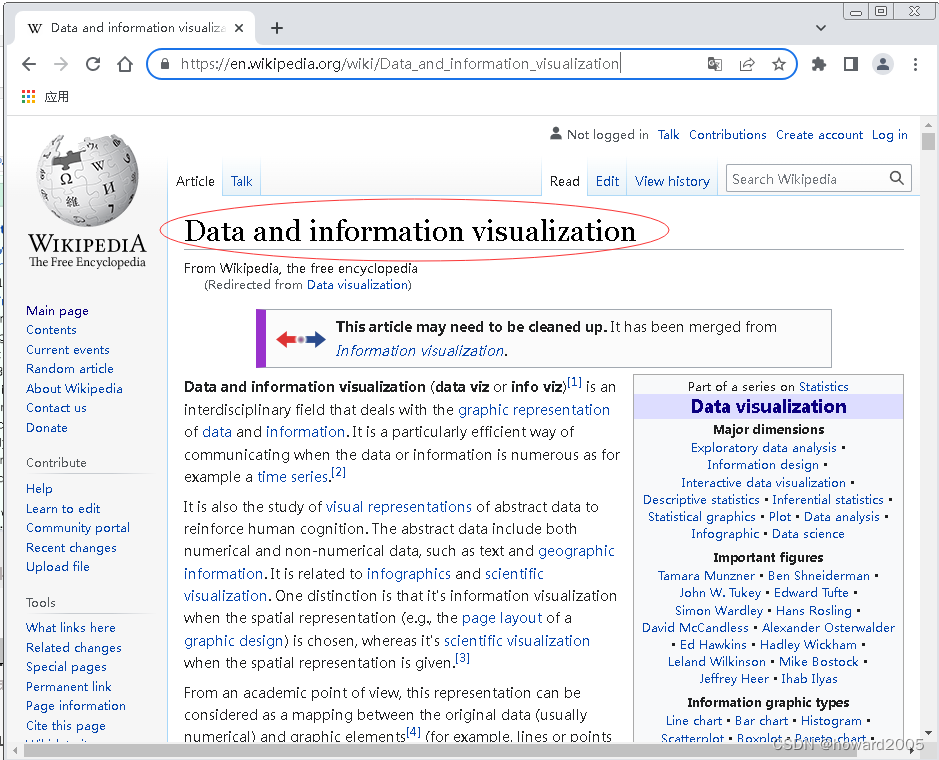Click the Wikipedia globe logo

pyautogui.click(x=87, y=180)
